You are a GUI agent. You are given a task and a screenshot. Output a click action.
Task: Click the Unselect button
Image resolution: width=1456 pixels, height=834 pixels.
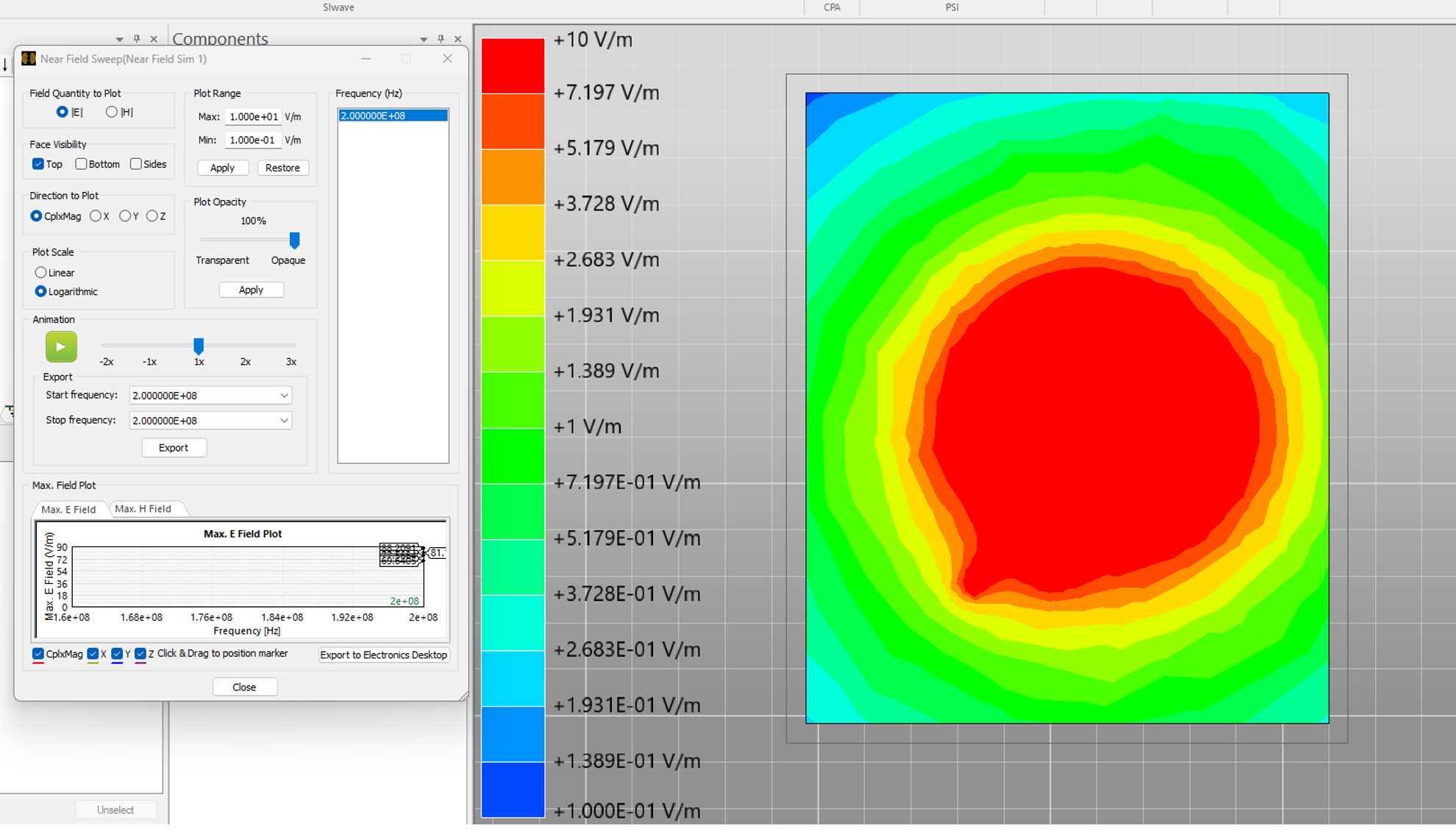click(x=115, y=810)
